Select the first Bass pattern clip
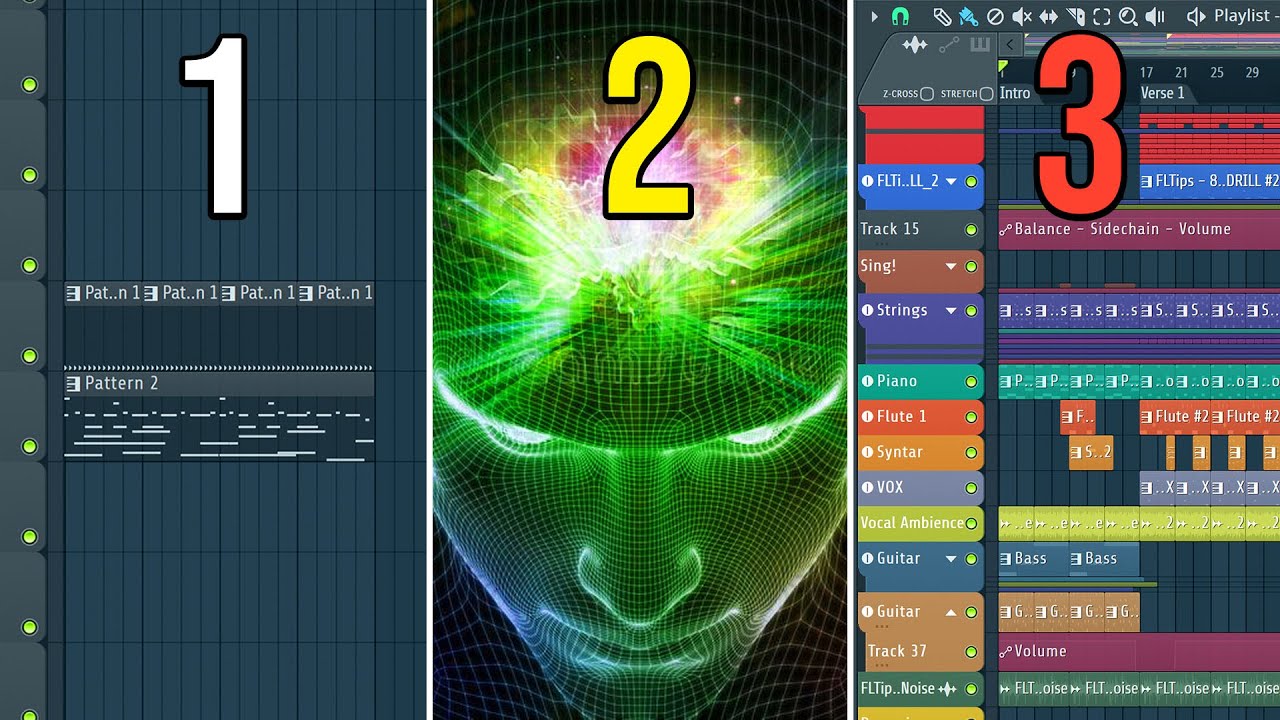 [x=1033, y=558]
